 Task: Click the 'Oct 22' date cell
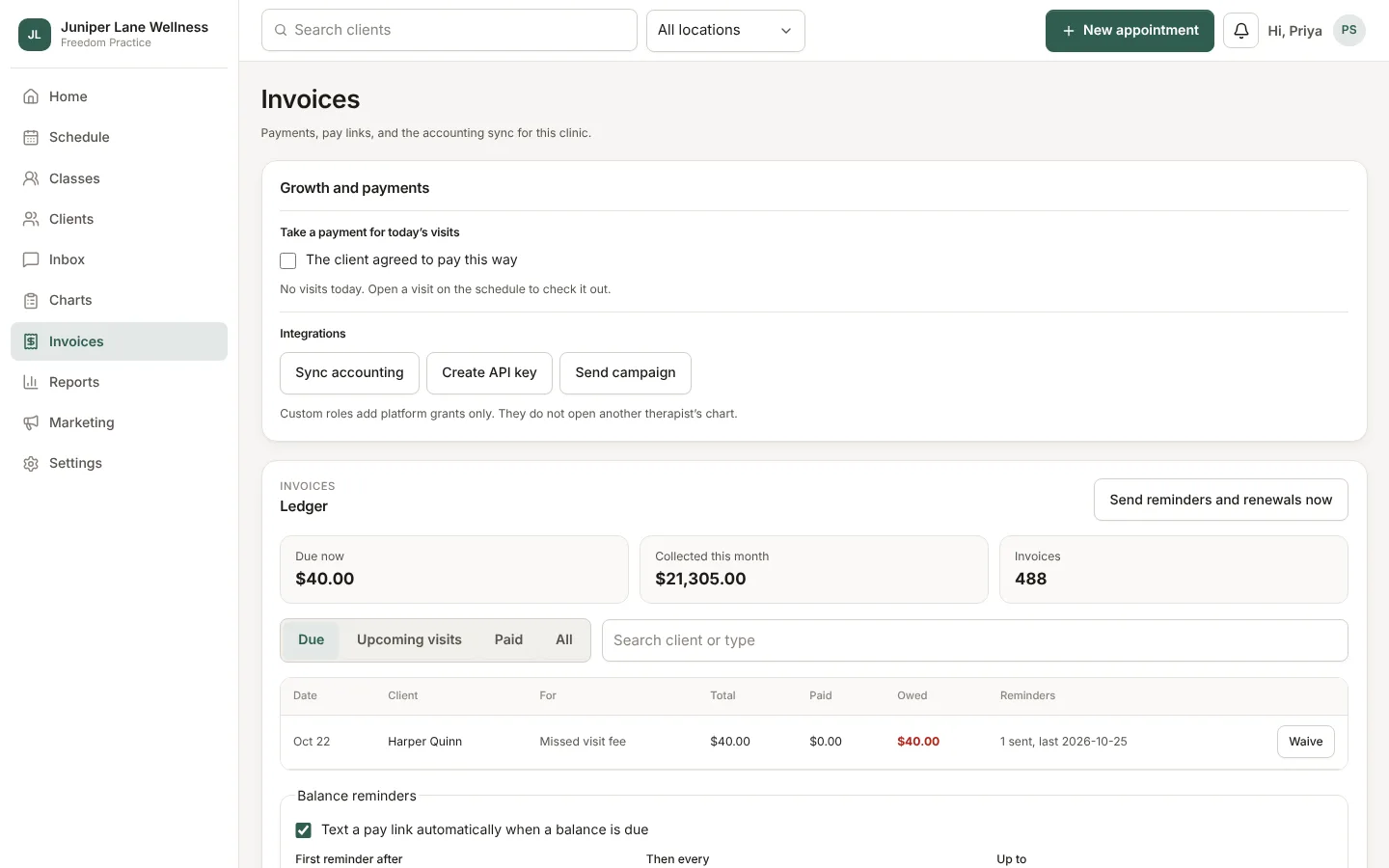pyautogui.click(x=312, y=742)
